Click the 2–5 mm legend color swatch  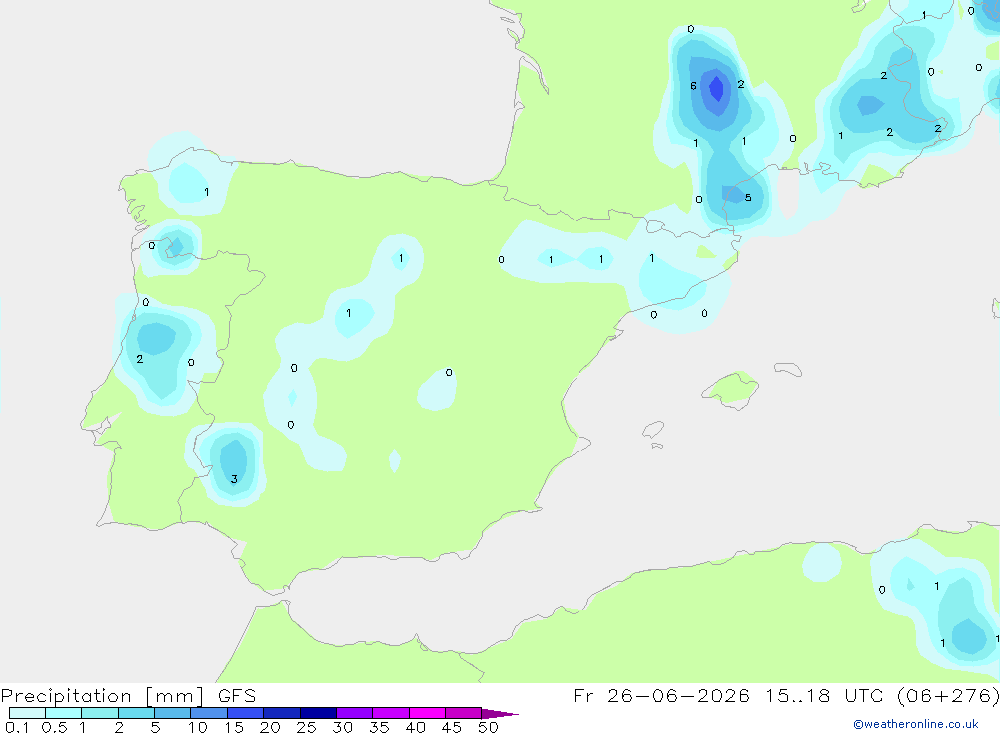[136, 713]
